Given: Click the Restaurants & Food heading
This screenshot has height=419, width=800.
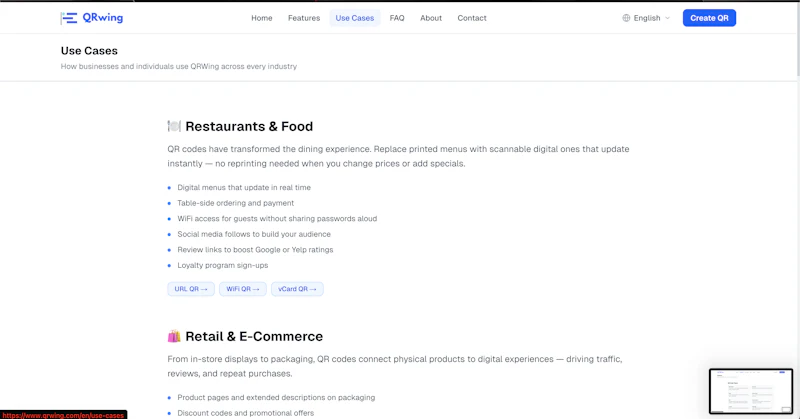Looking at the screenshot, I should pyautogui.click(x=249, y=126).
